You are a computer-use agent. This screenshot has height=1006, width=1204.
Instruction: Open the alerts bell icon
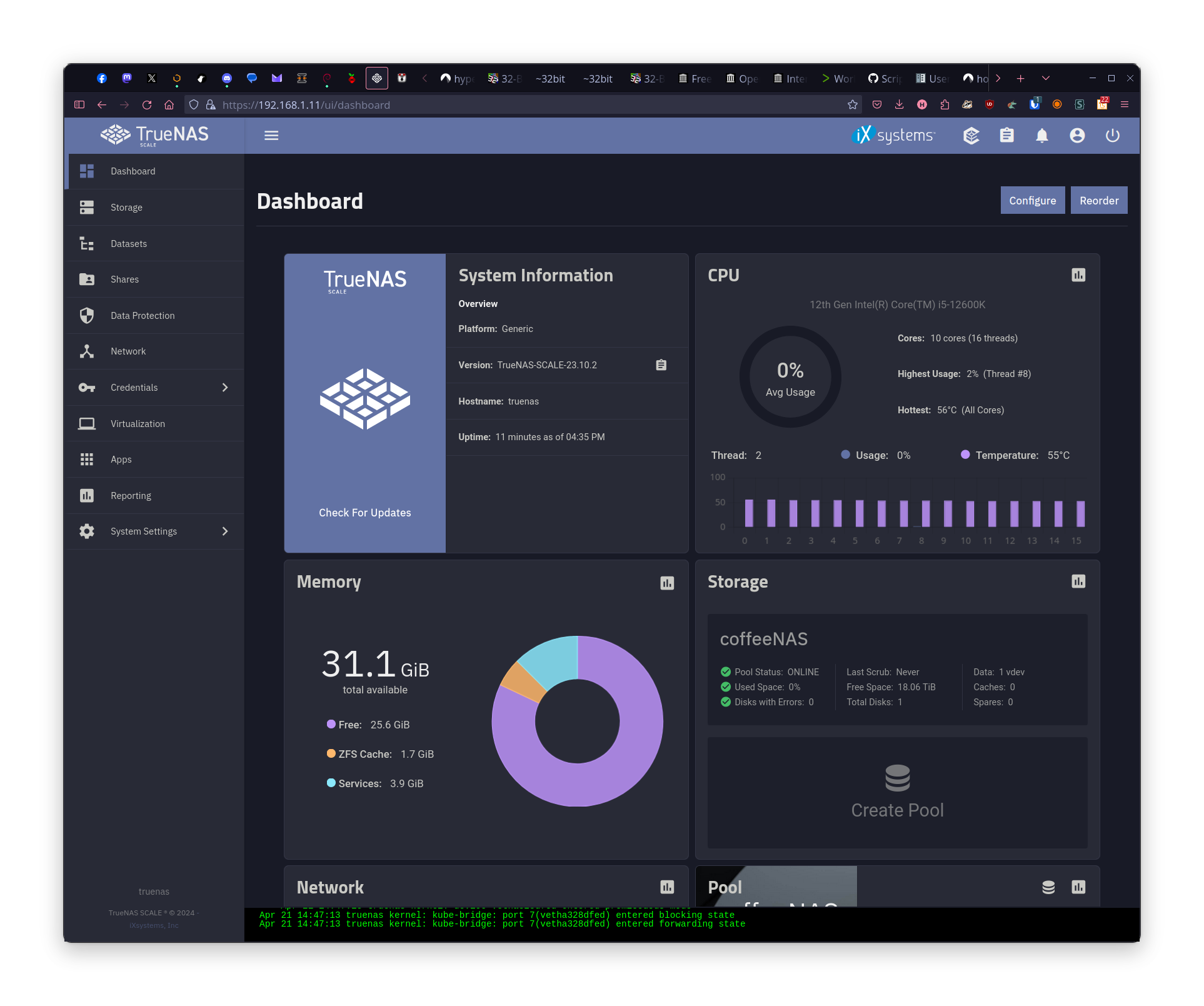click(x=1041, y=136)
